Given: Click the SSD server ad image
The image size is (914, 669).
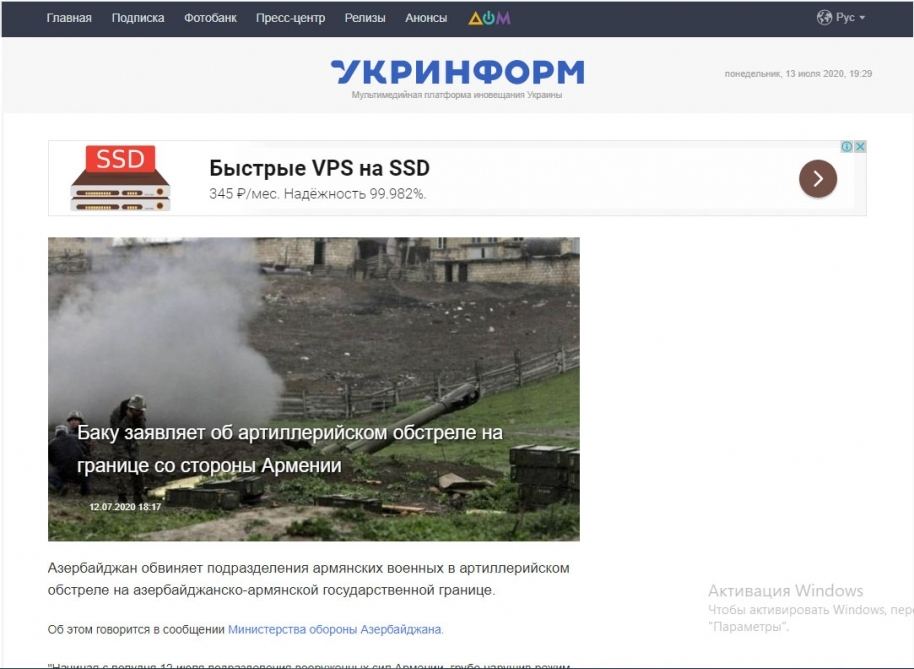Looking at the screenshot, I should tap(120, 178).
